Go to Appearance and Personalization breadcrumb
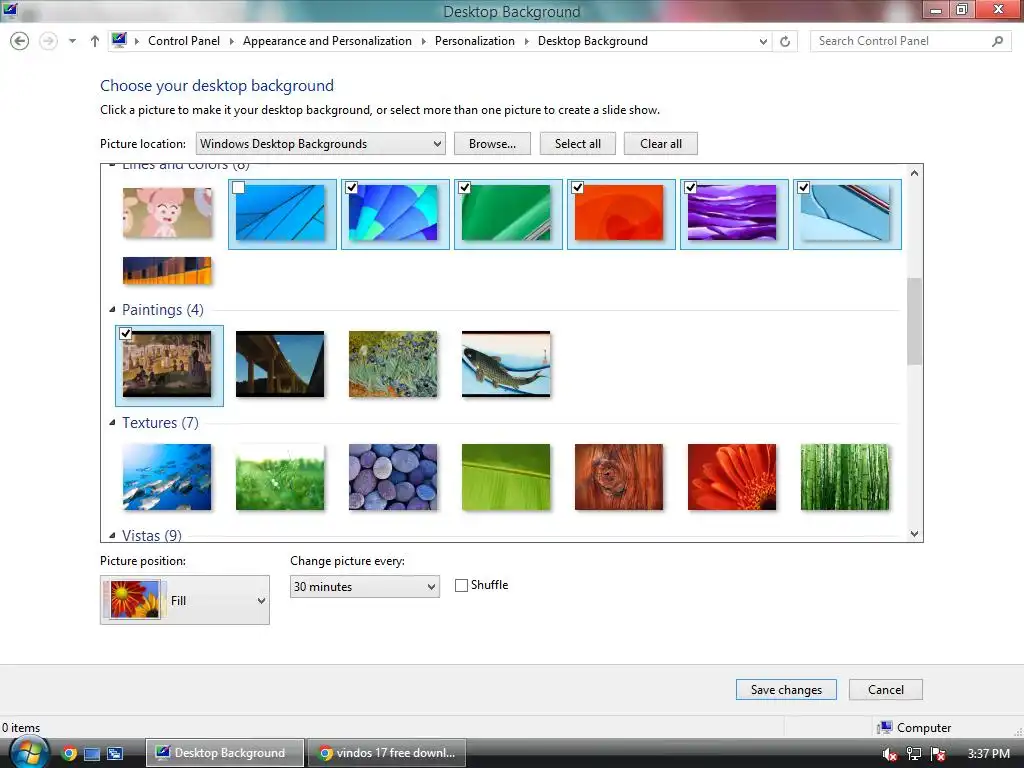Viewport: 1024px width, 768px height. (327, 41)
